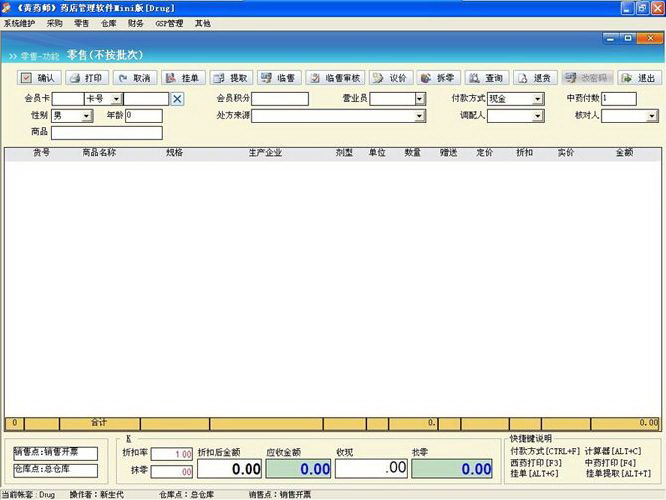Click the 临售审核 review button
Image resolution: width=666 pixels, height=500 pixels.
[x=335, y=78]
